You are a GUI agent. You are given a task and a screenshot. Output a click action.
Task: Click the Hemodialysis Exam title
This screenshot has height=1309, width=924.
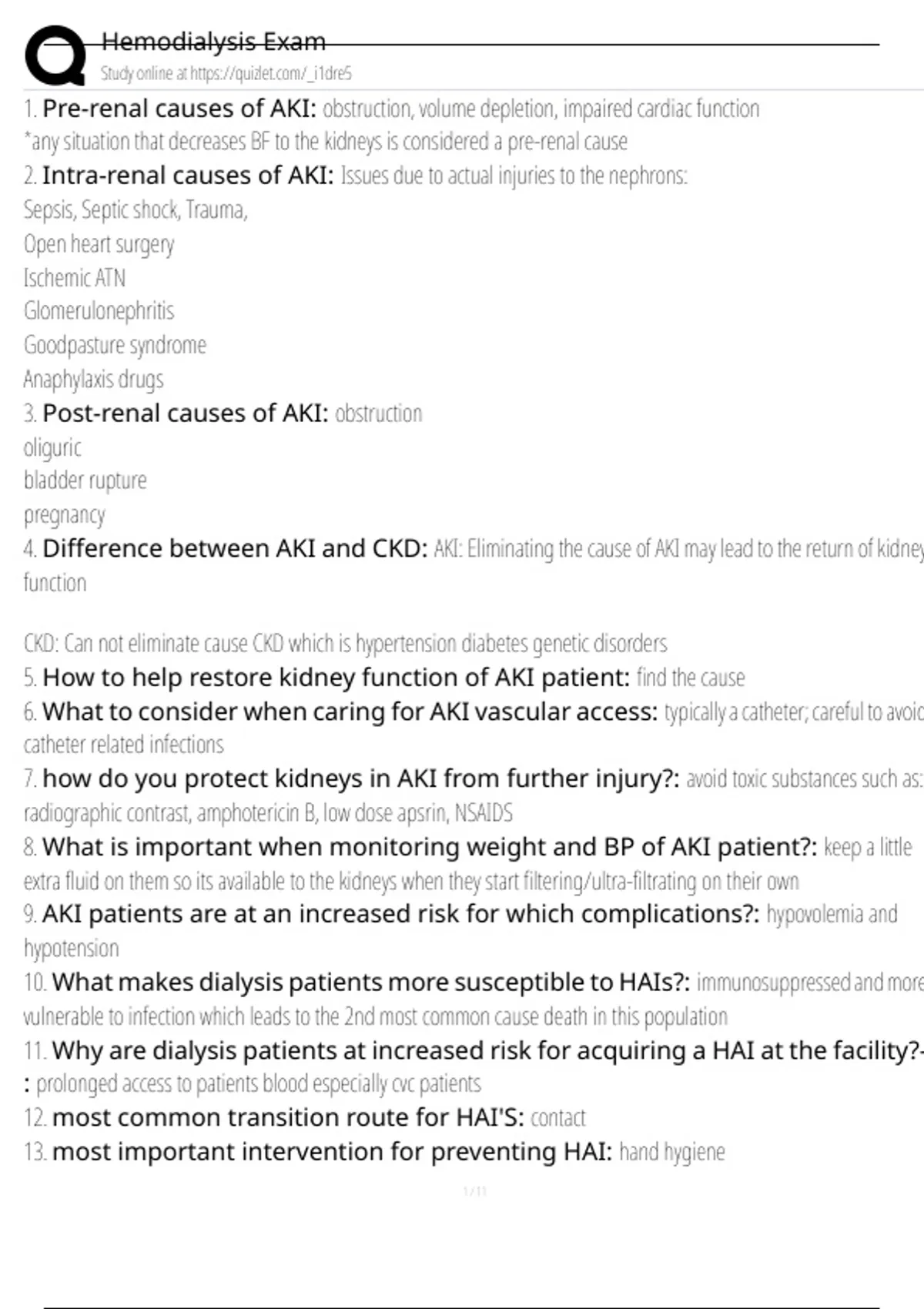tap(213, 42)
